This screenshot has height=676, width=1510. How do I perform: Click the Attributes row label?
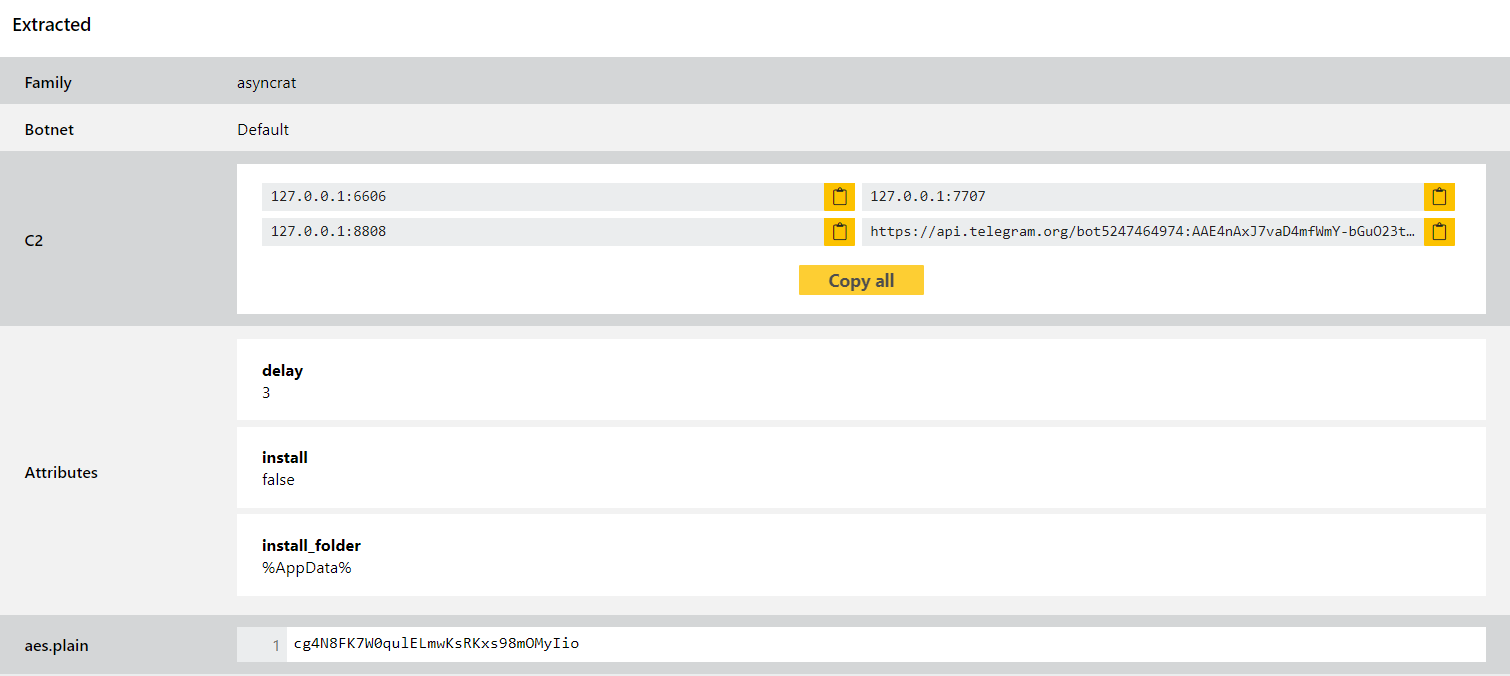61,472
